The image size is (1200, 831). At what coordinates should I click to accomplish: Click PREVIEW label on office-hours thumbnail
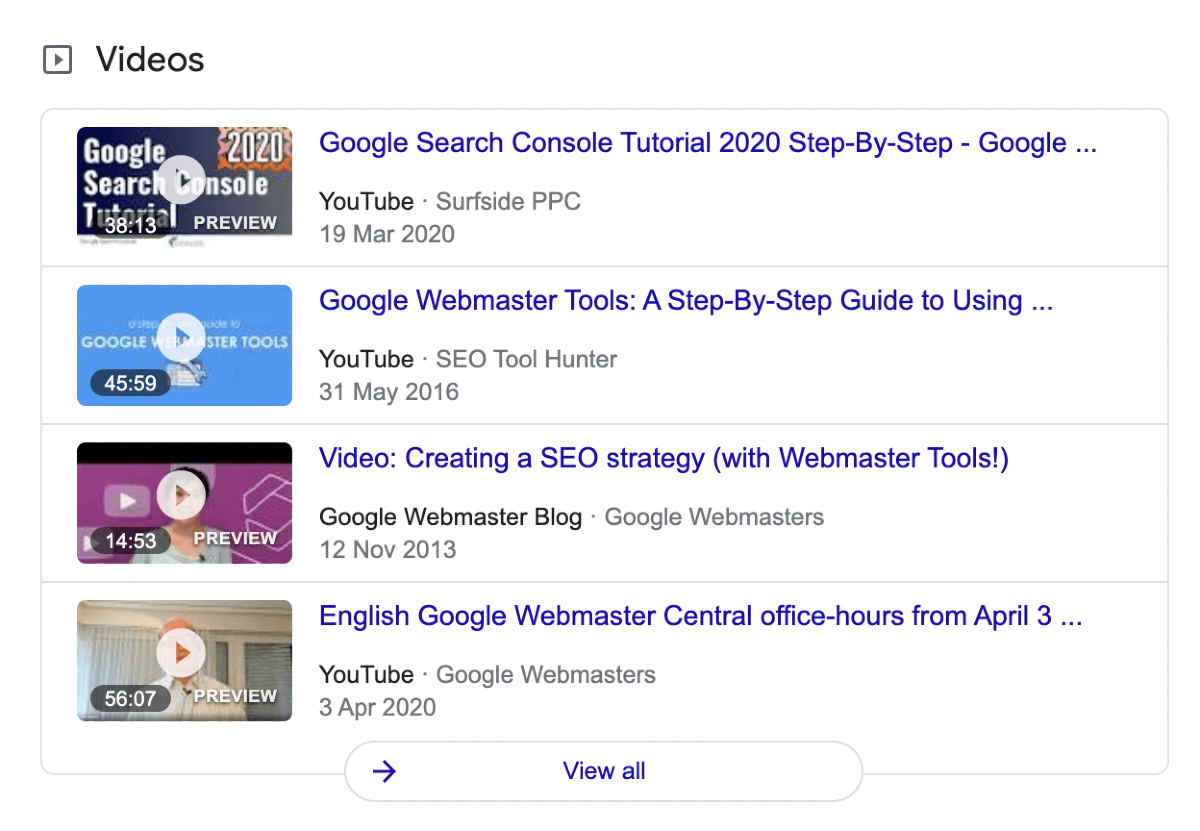pyautogui.click(x=235, y=696)
